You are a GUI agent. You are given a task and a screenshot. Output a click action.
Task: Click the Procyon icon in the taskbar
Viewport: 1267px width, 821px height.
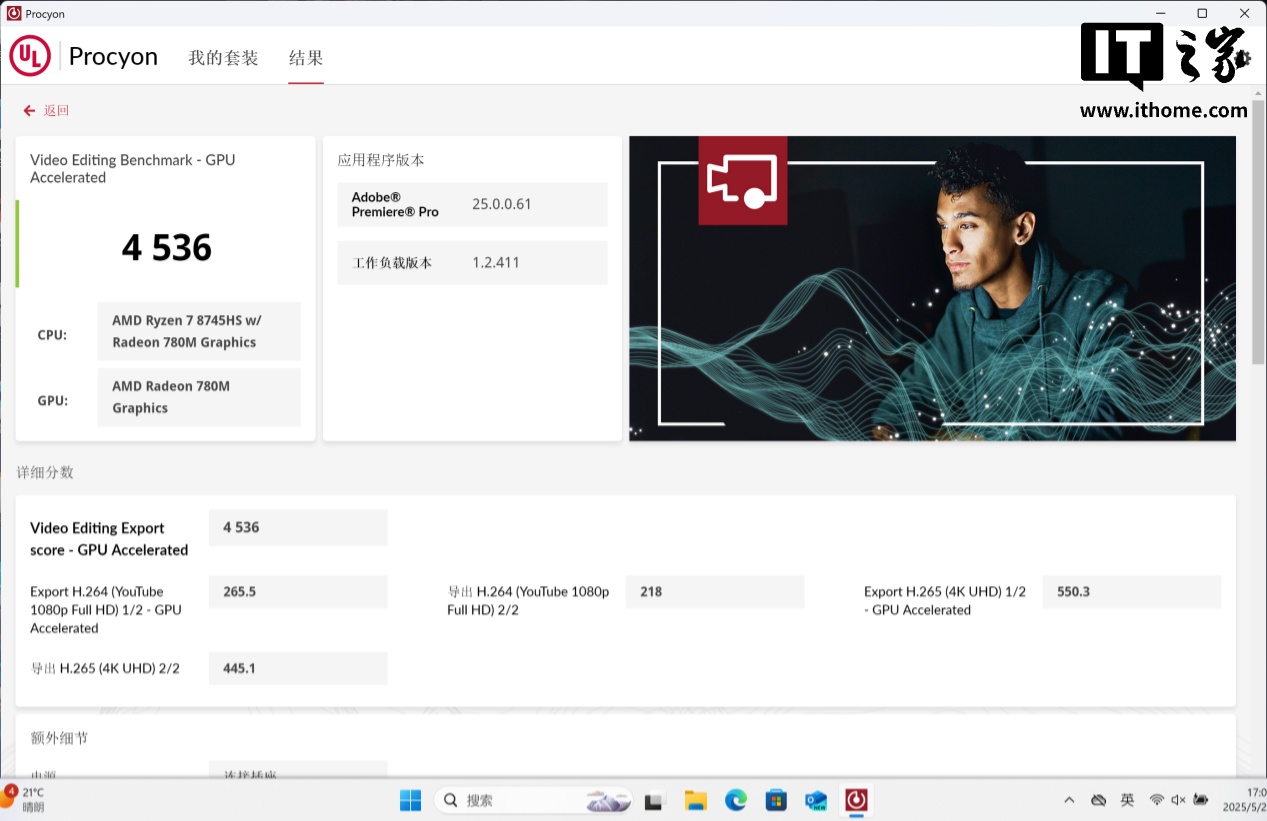(x=856, y=800)
